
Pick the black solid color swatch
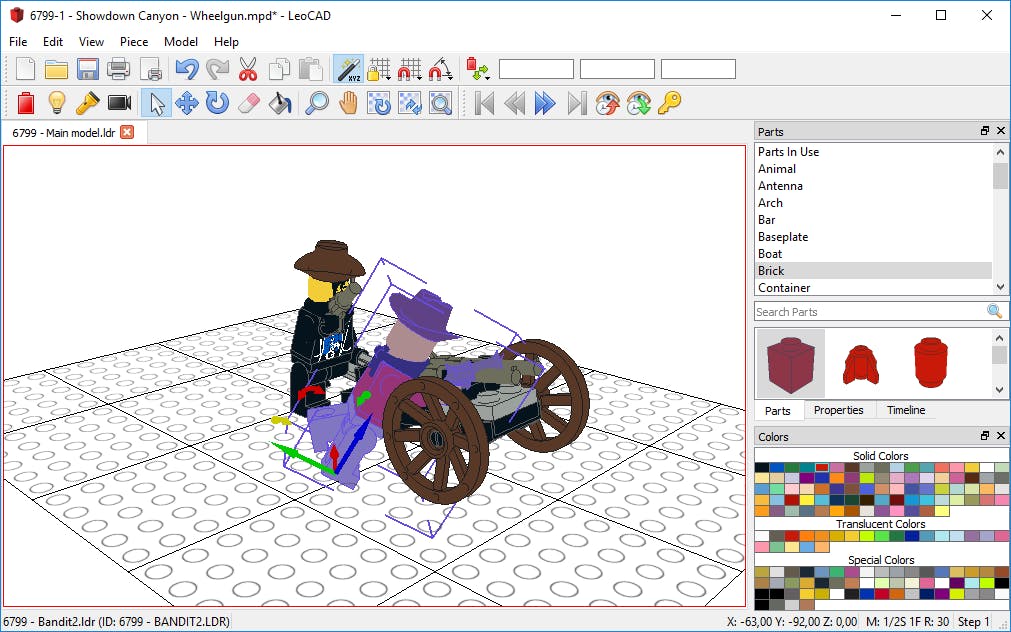(762, 468)
